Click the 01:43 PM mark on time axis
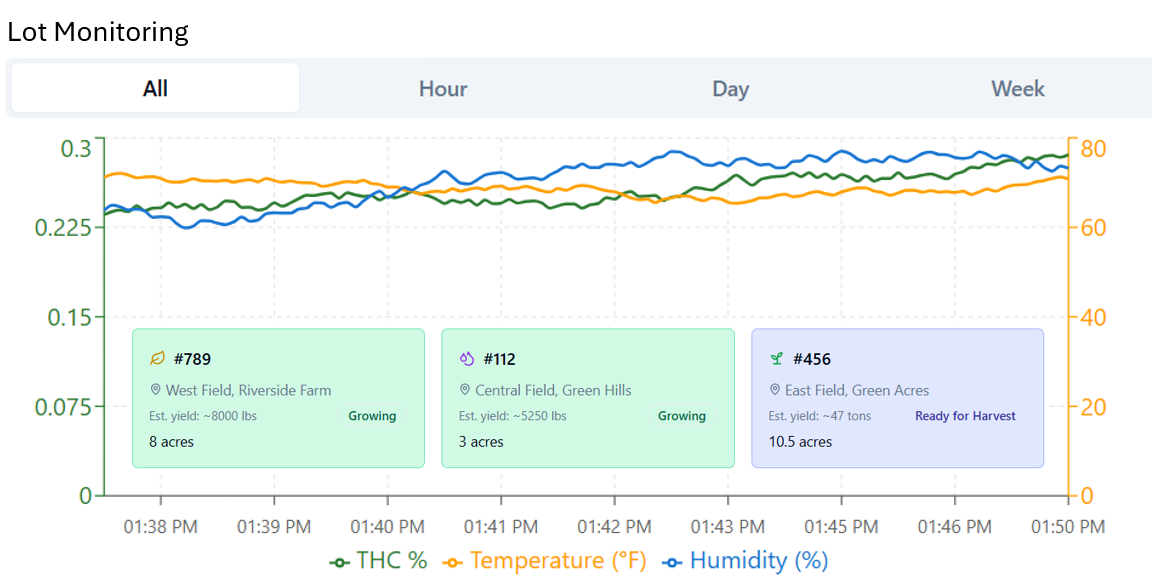Screen dimensions: 1152x582 point(728,527)
